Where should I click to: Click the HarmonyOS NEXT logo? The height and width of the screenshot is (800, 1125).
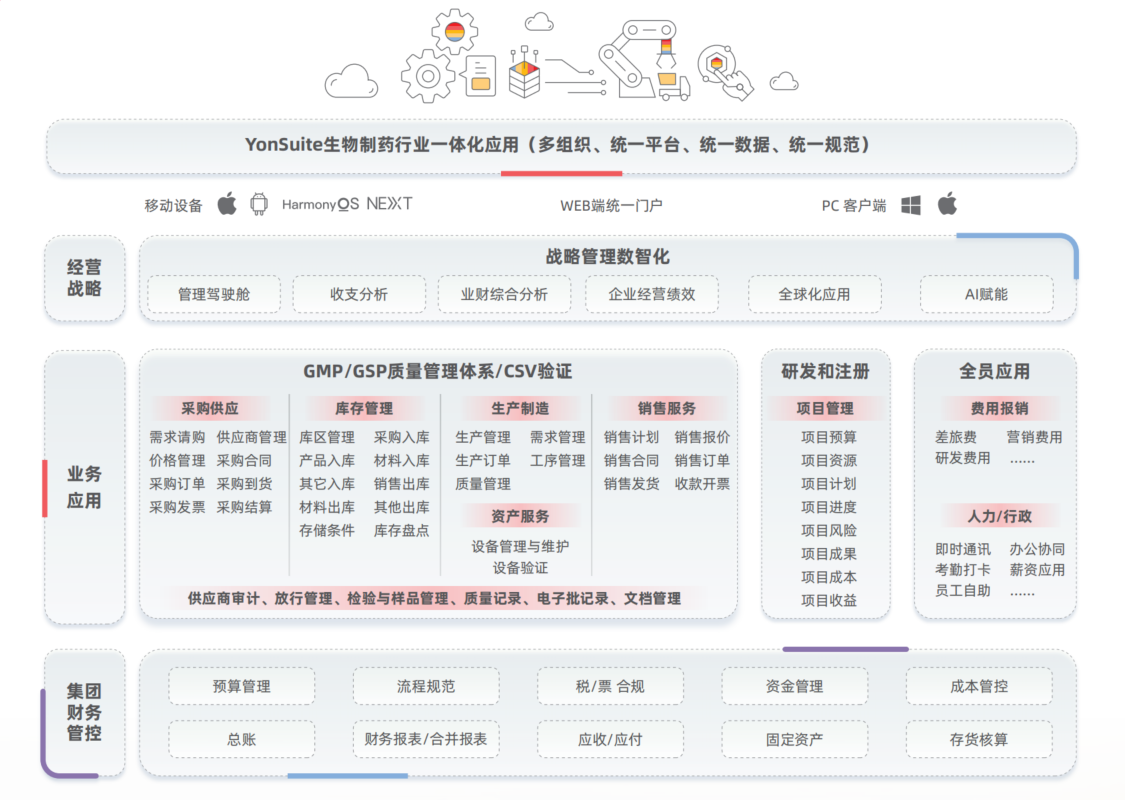pos(346,204)
